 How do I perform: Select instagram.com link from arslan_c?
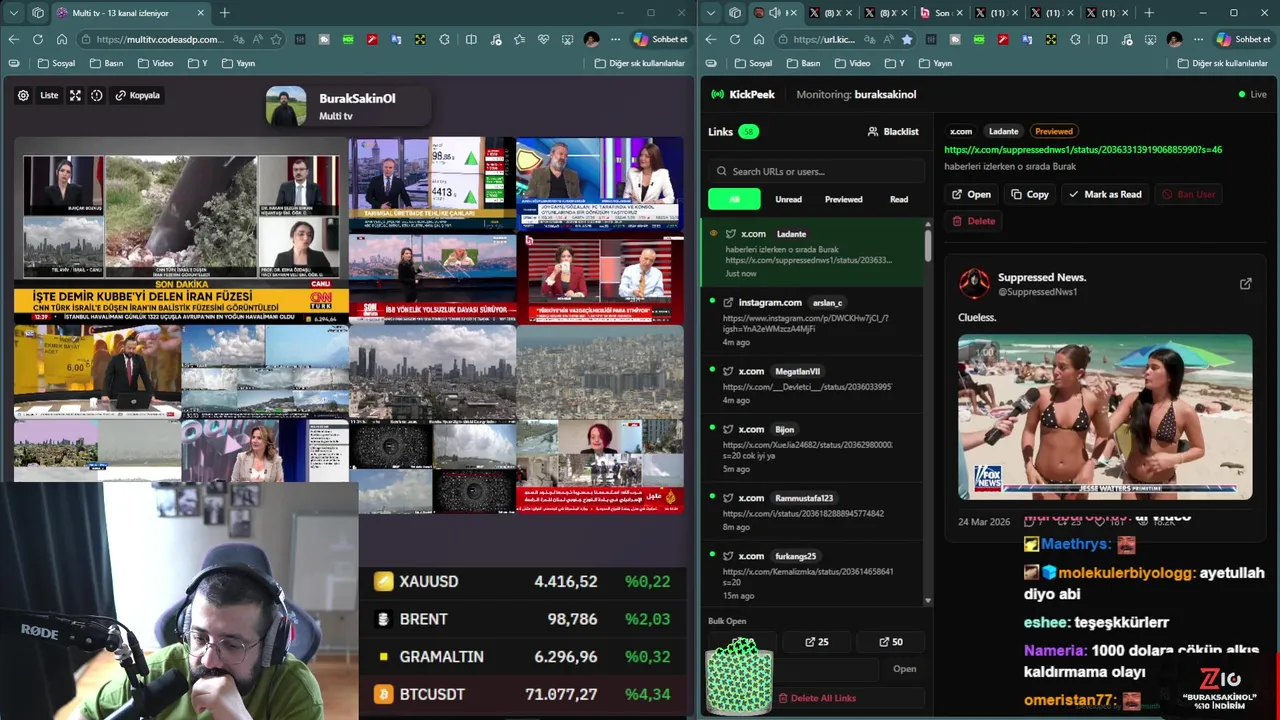812,321
